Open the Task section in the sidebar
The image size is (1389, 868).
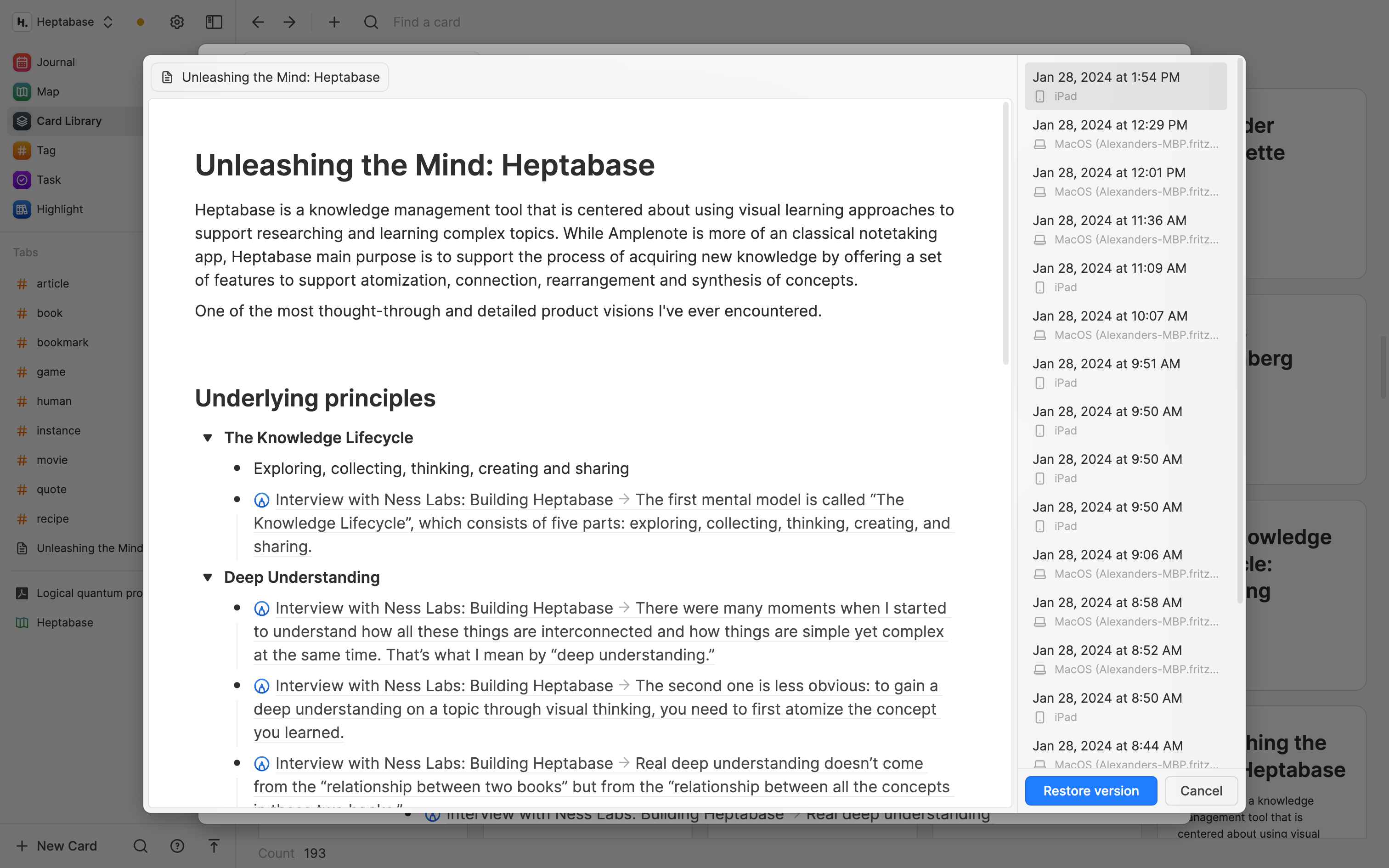[49, 180]
